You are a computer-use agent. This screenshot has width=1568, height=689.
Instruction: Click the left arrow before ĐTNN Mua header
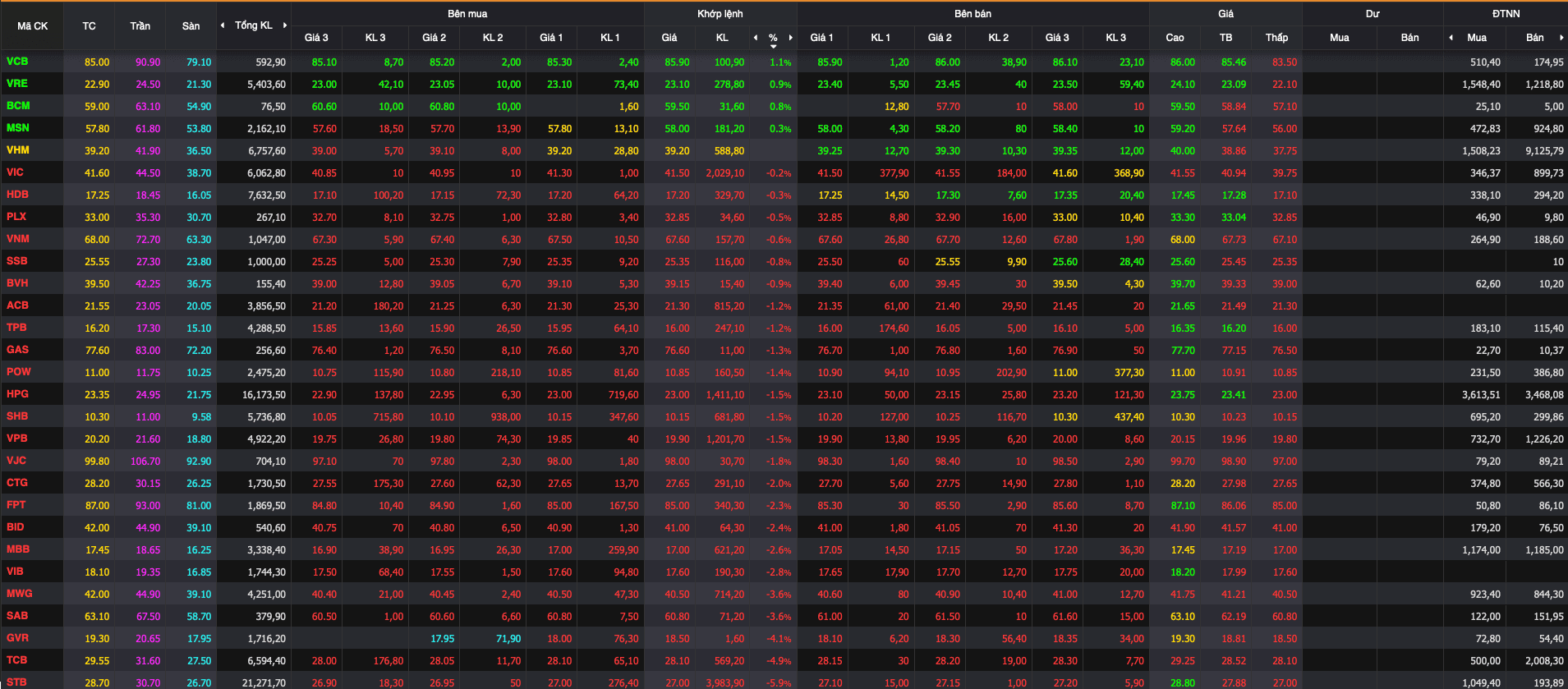1451,38
